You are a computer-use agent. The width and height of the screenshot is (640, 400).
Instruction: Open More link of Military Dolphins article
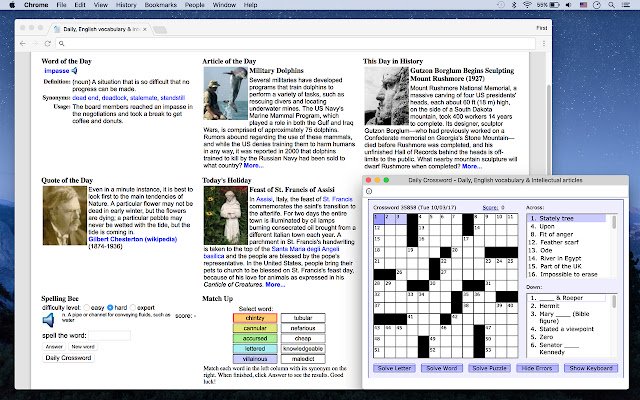253,165
